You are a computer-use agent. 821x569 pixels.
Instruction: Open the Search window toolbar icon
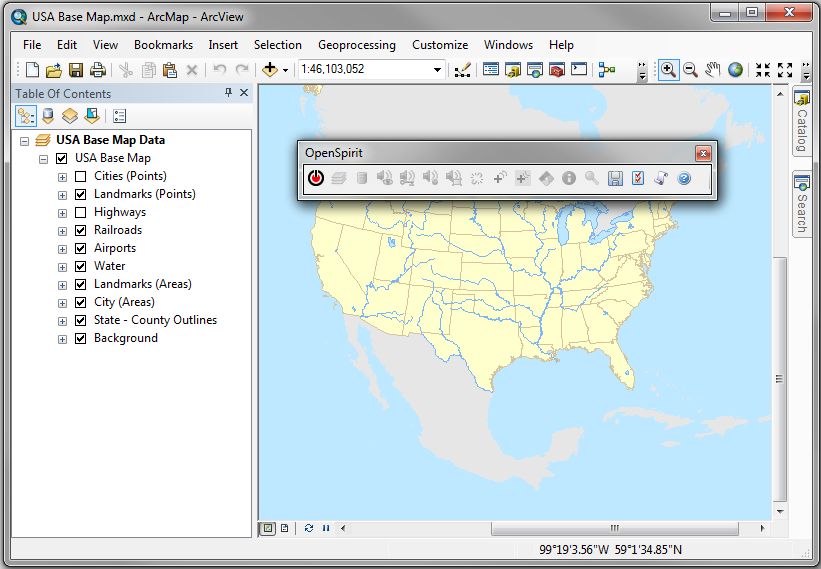(535, 70)
